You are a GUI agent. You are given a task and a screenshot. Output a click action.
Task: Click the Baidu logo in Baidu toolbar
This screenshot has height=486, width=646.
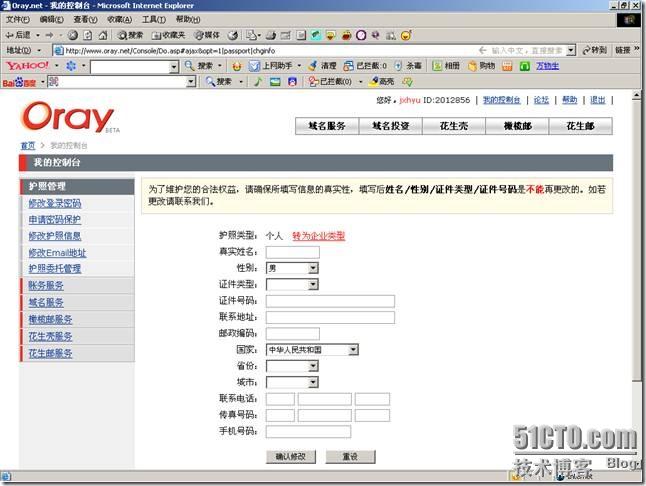tap(19, 82)
